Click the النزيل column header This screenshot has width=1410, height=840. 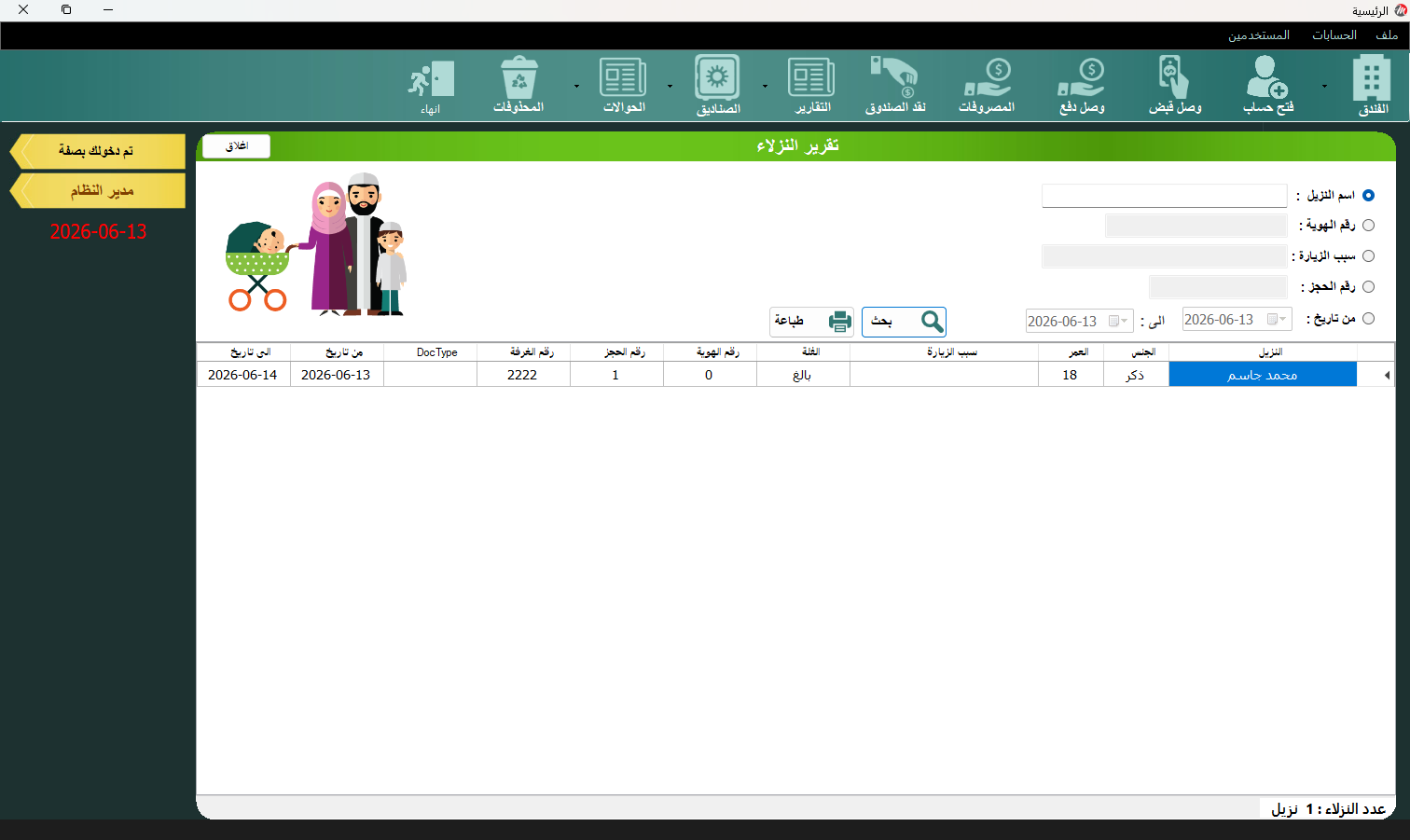point(1263,352)
